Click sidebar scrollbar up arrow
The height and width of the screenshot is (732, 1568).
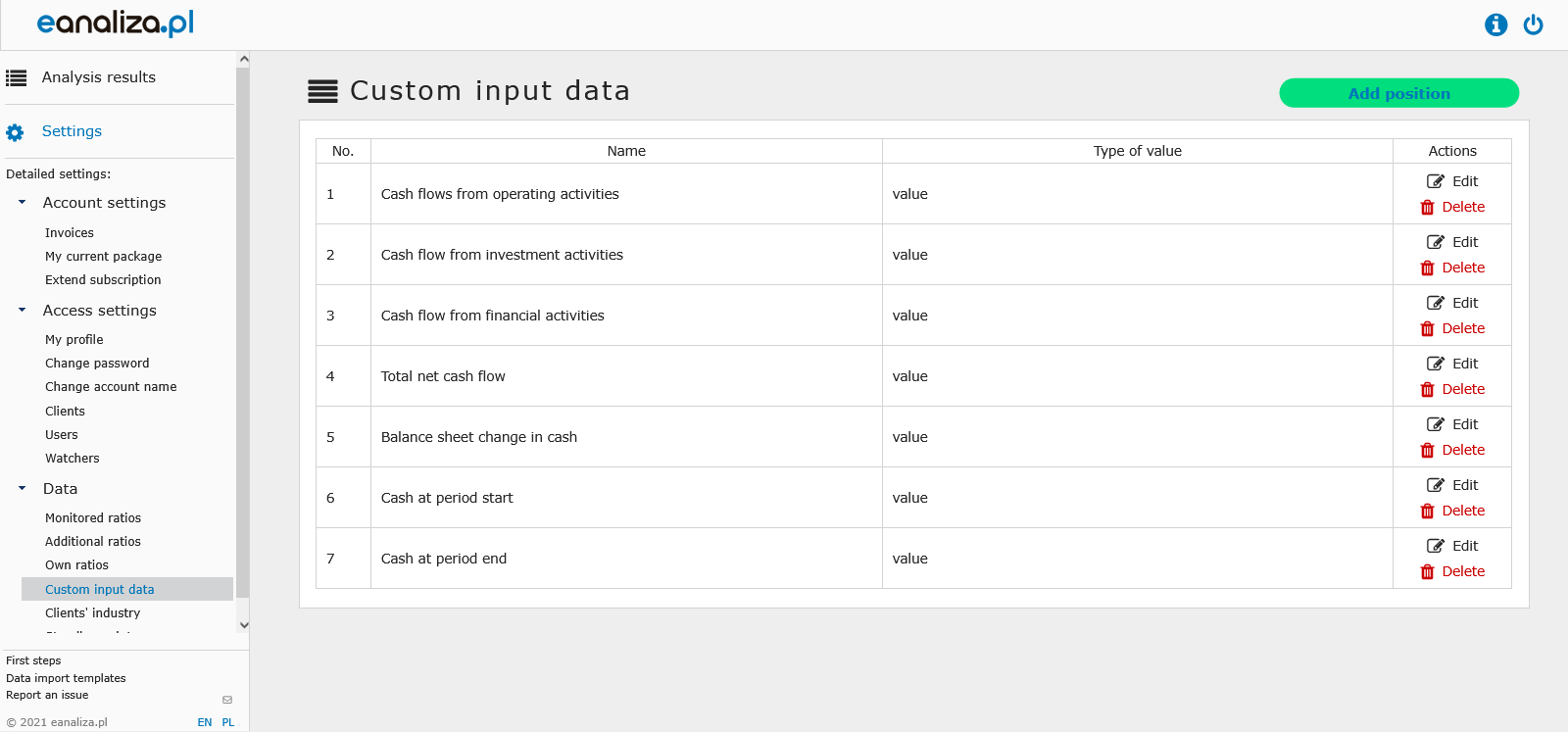tap(244, 59)
